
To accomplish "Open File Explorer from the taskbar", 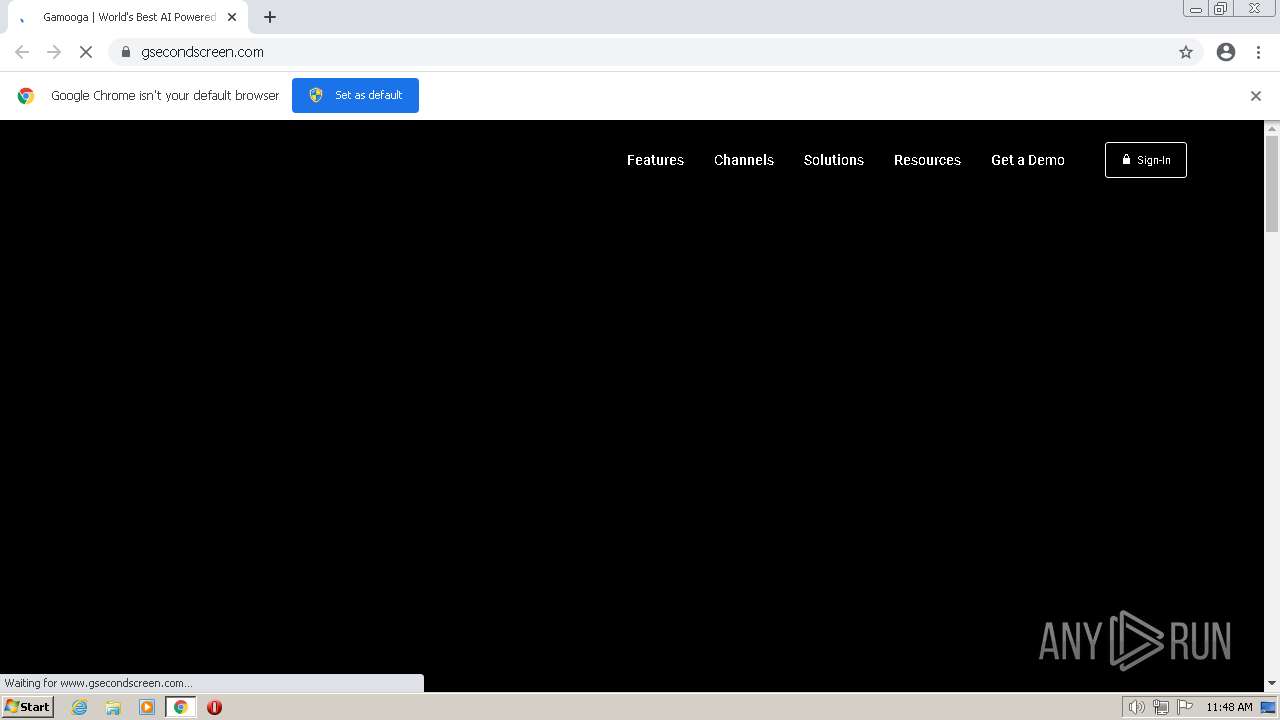I will [113, 707].
